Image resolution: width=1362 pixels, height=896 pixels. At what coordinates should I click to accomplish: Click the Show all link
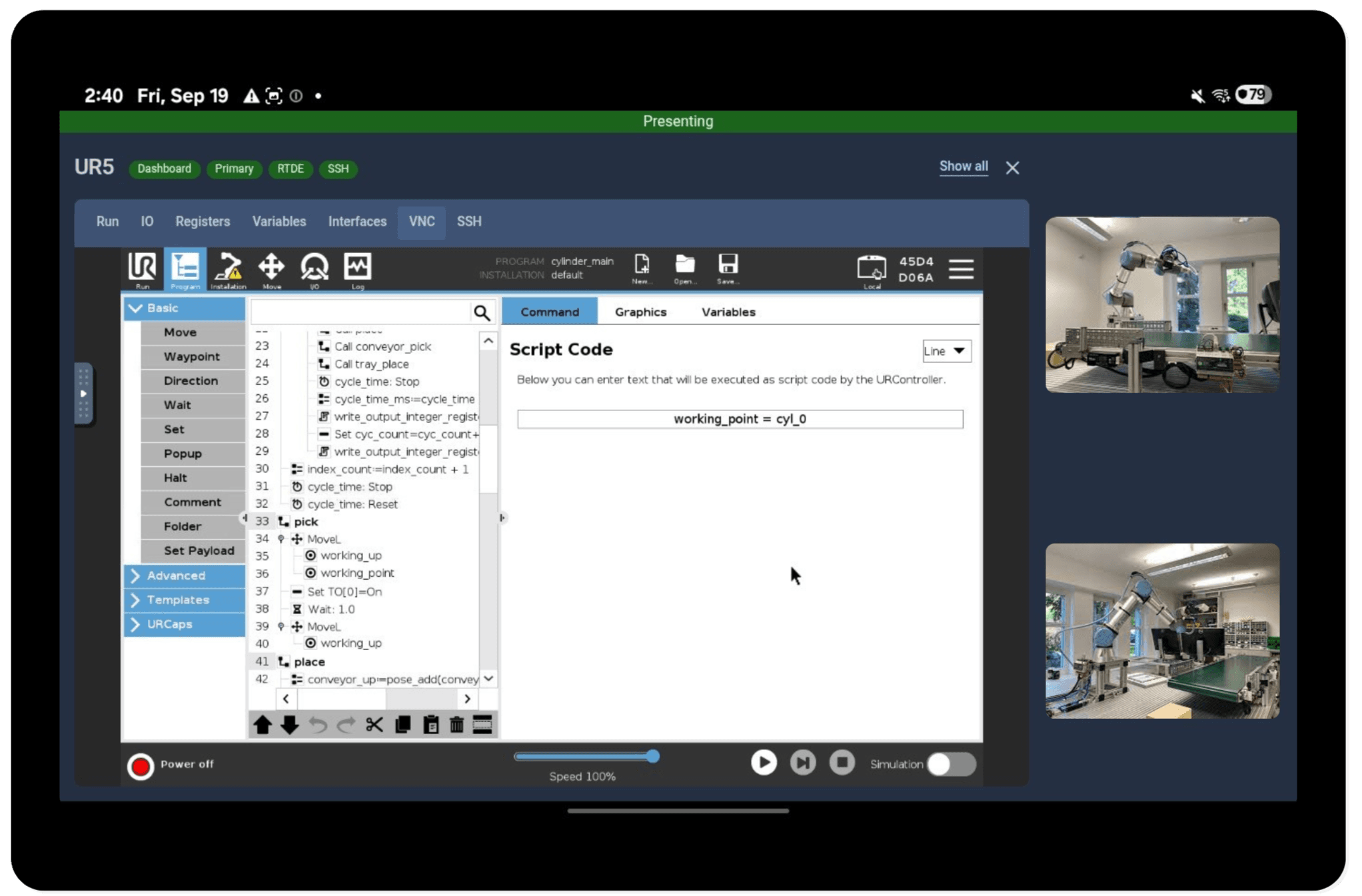(963, 167)
